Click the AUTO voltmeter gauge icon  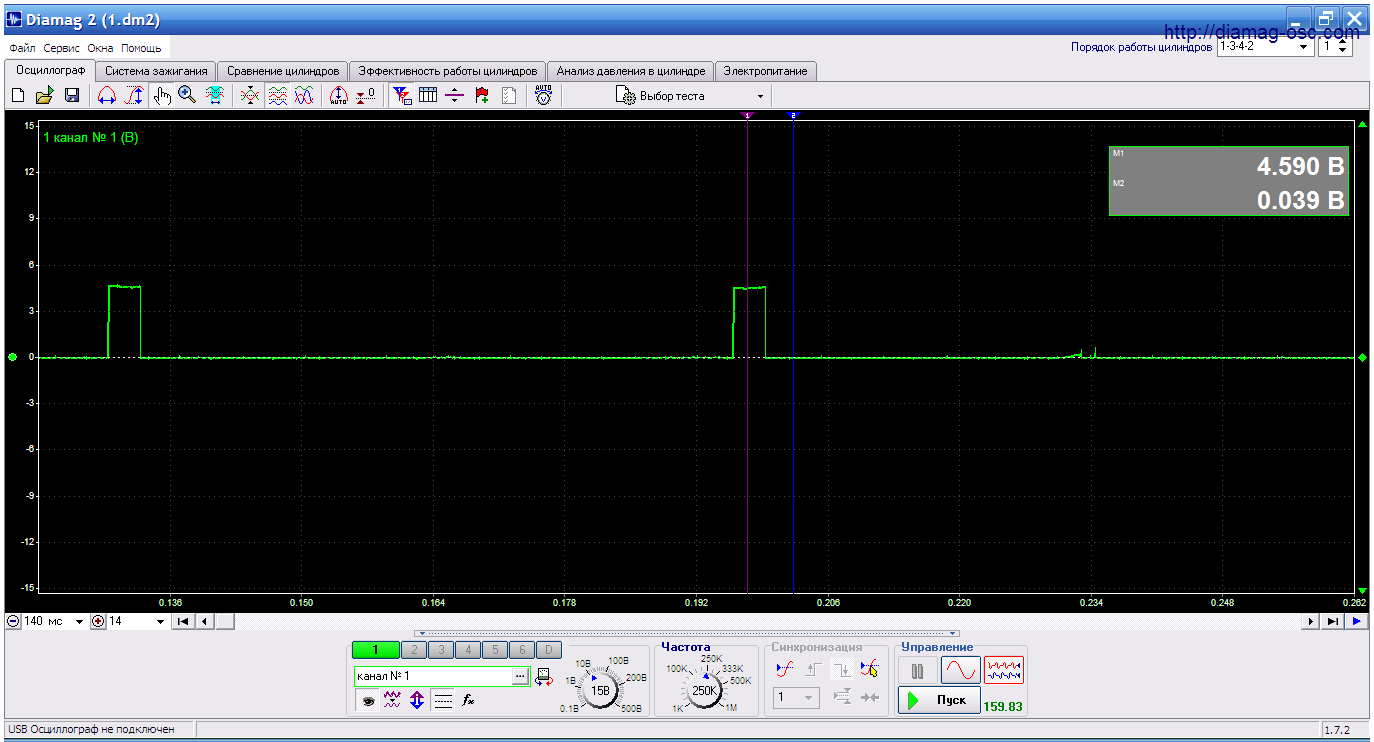(543, 96)
